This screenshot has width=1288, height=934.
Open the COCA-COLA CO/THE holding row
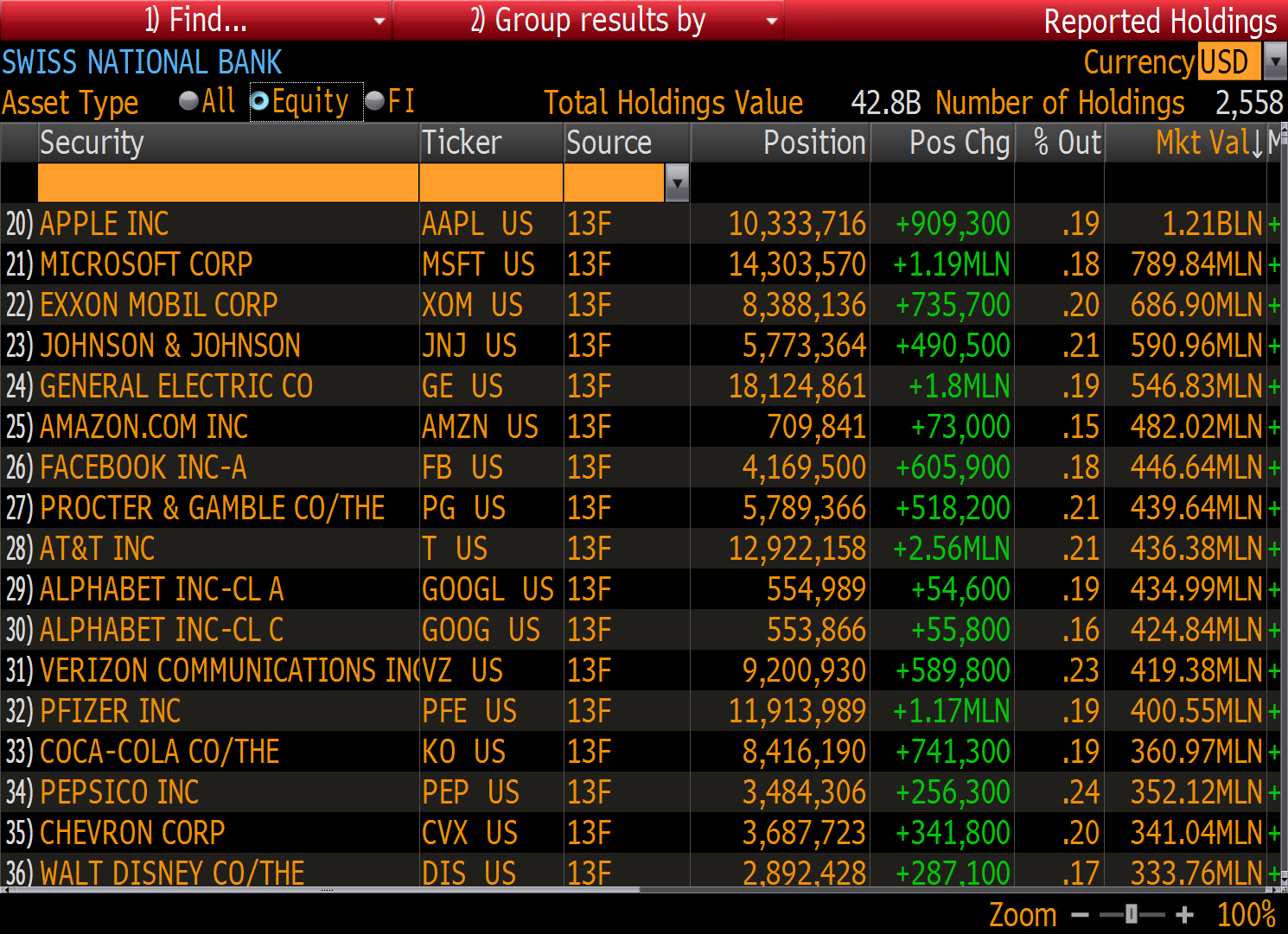point(641,752)
